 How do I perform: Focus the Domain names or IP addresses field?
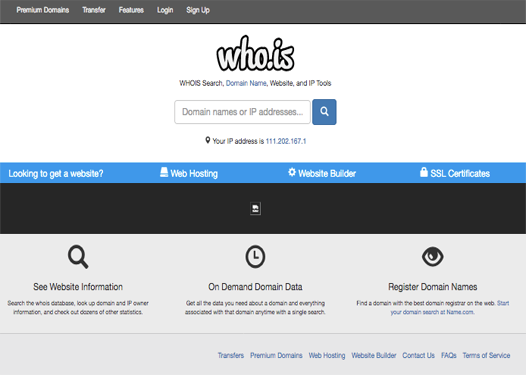point(242,112)
